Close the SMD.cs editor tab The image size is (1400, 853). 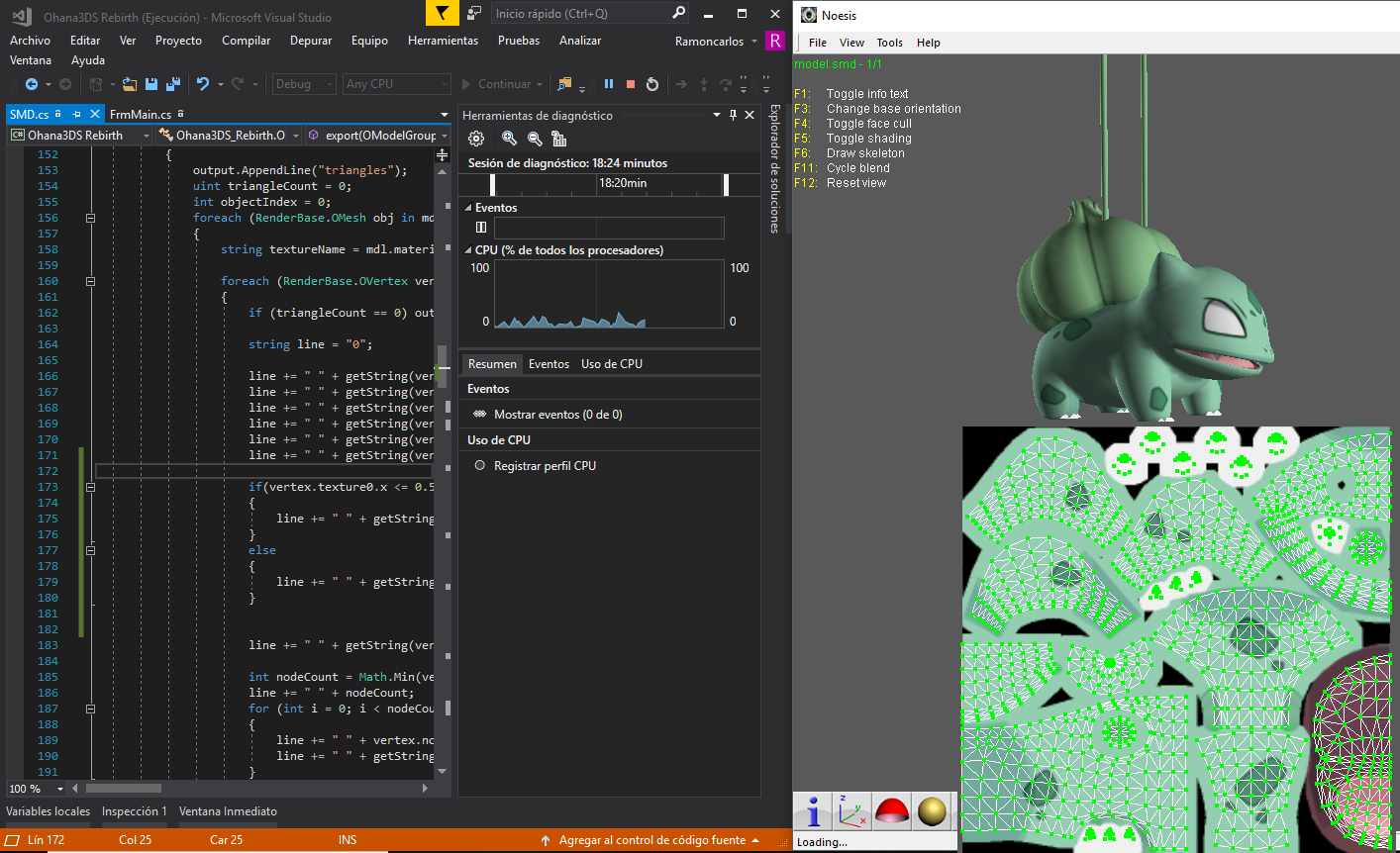tap(95, 114)
